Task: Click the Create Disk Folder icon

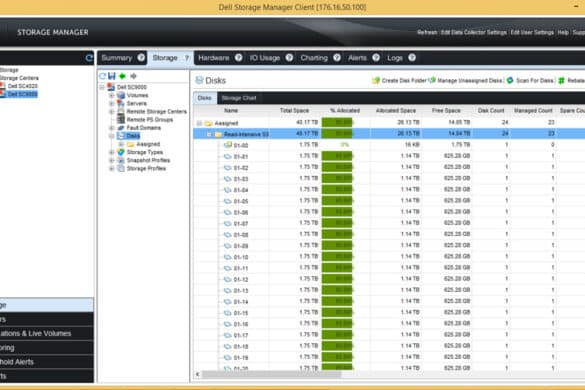Action: 376,80
